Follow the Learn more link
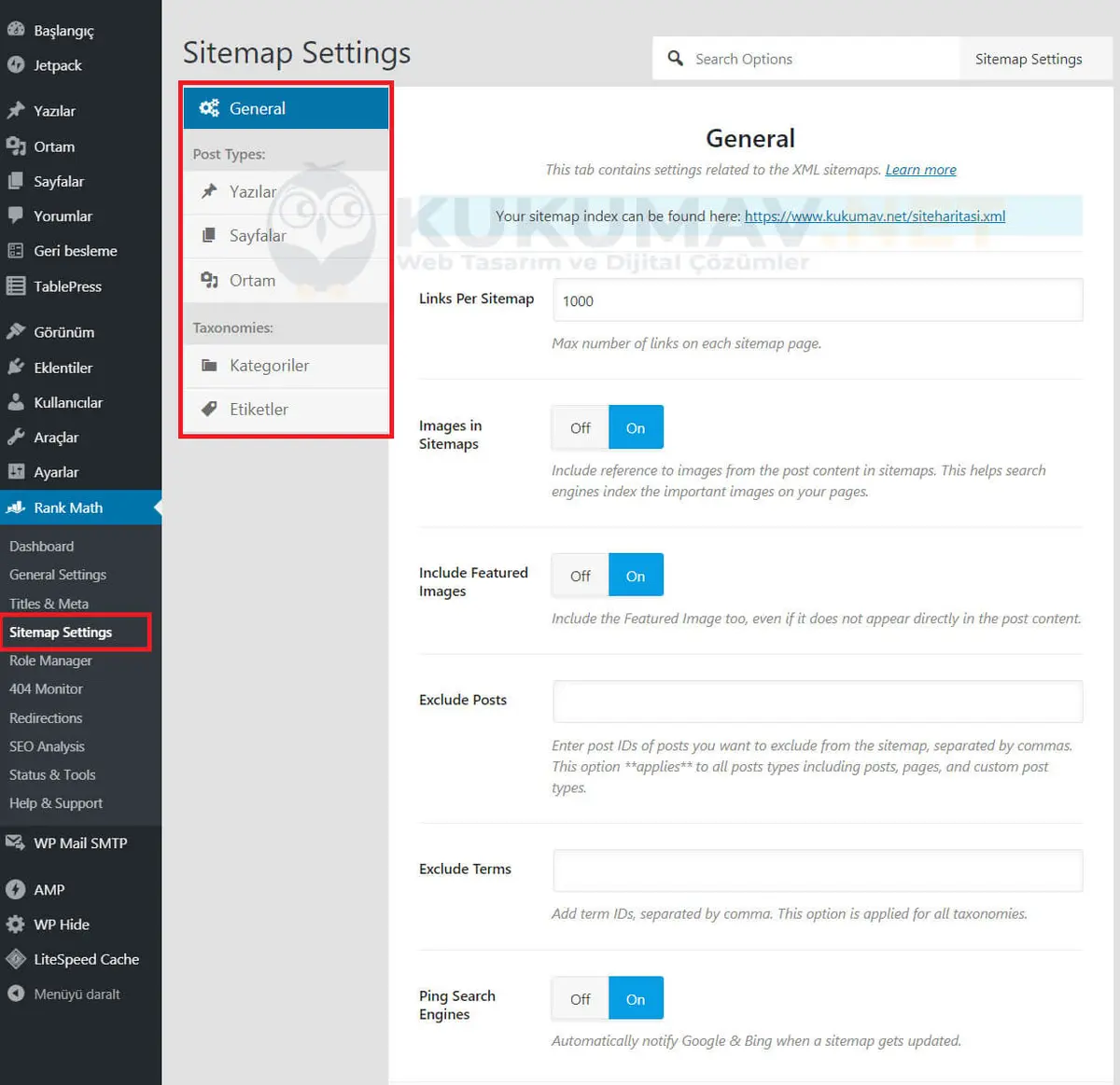1120x1085 pixels. coord(920,170)
